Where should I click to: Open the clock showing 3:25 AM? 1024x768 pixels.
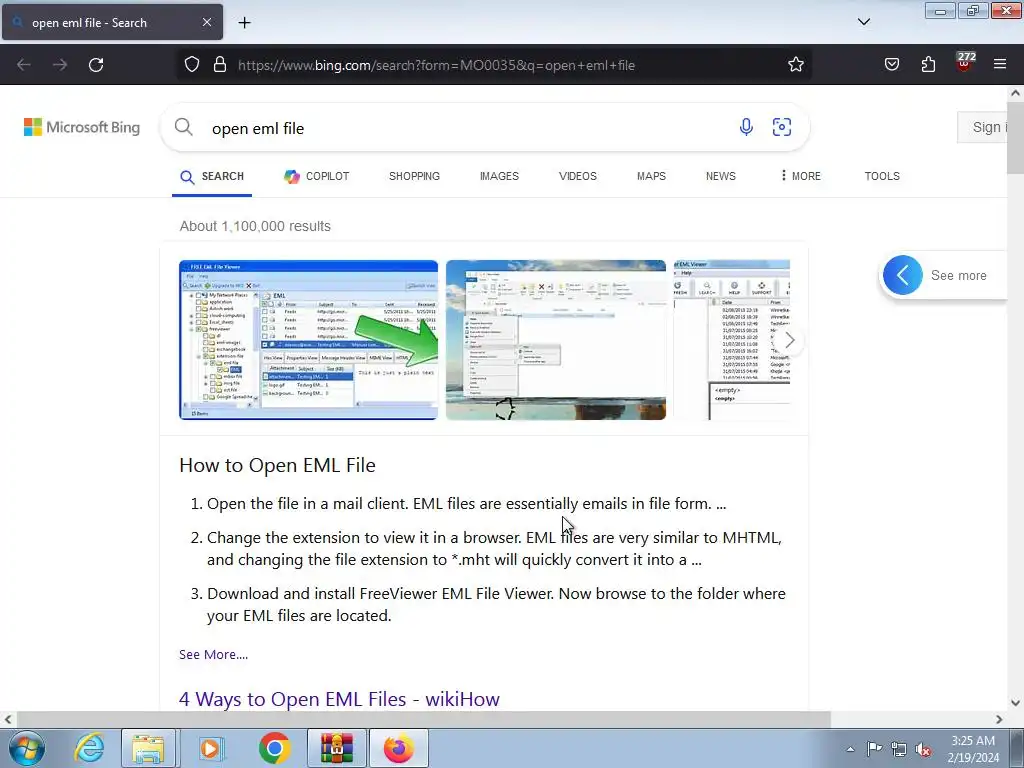[x=973, y=748]
